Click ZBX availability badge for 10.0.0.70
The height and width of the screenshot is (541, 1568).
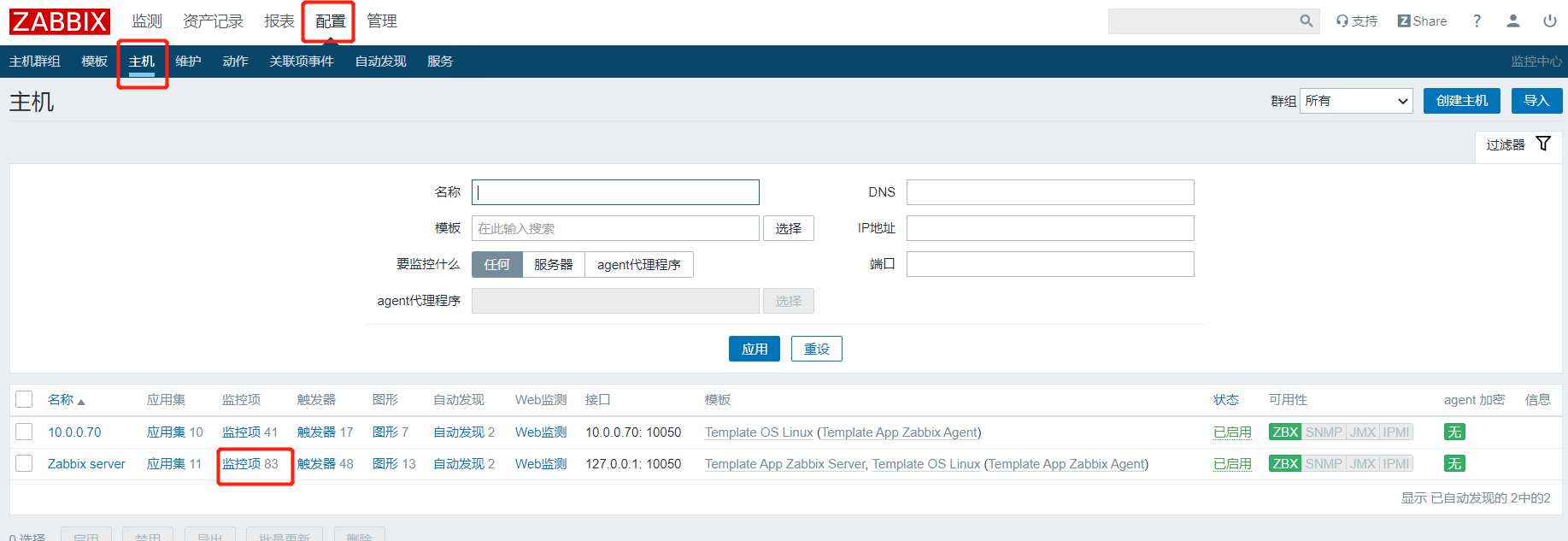tap(1285, 432)
